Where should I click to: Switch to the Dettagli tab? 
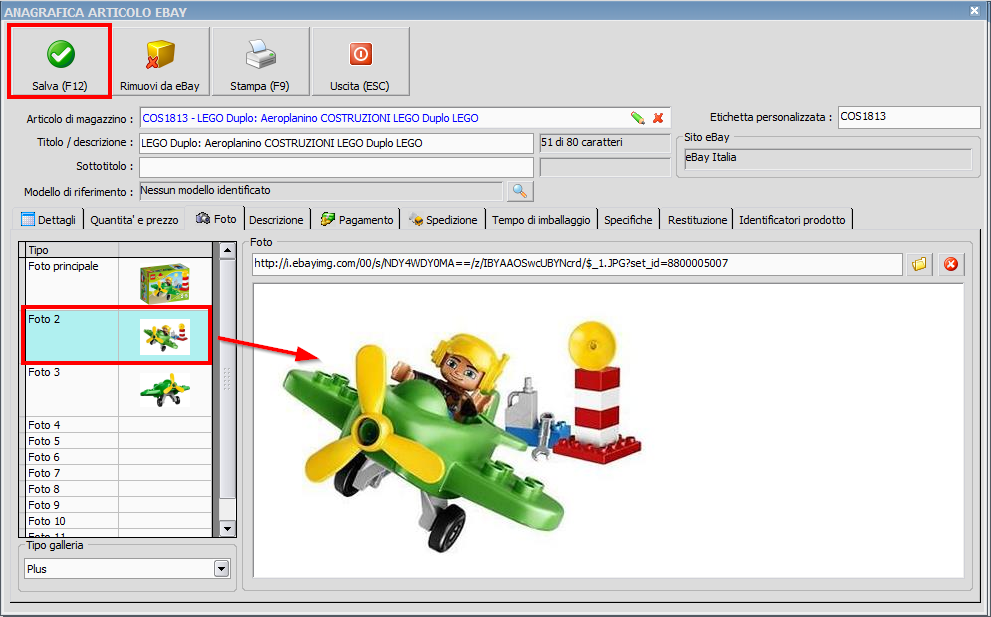(49, 220)
